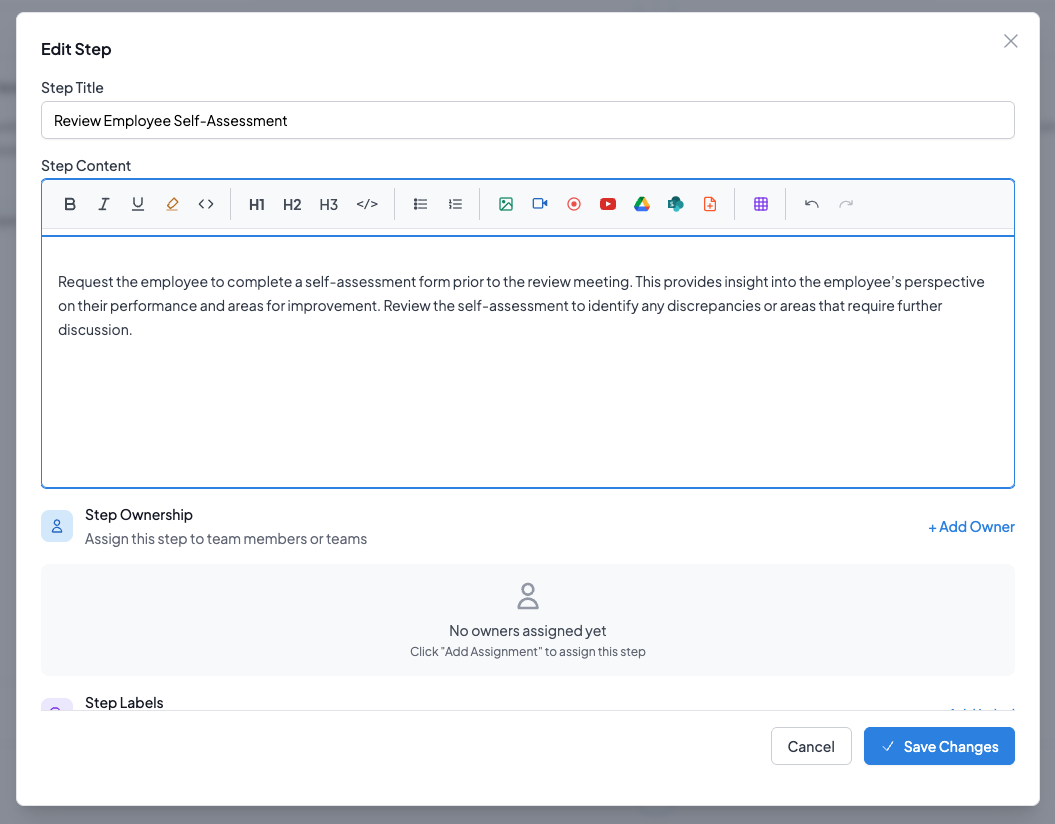Attach a Google Drive file
The image size is (1055, 824).
[642, 204]
